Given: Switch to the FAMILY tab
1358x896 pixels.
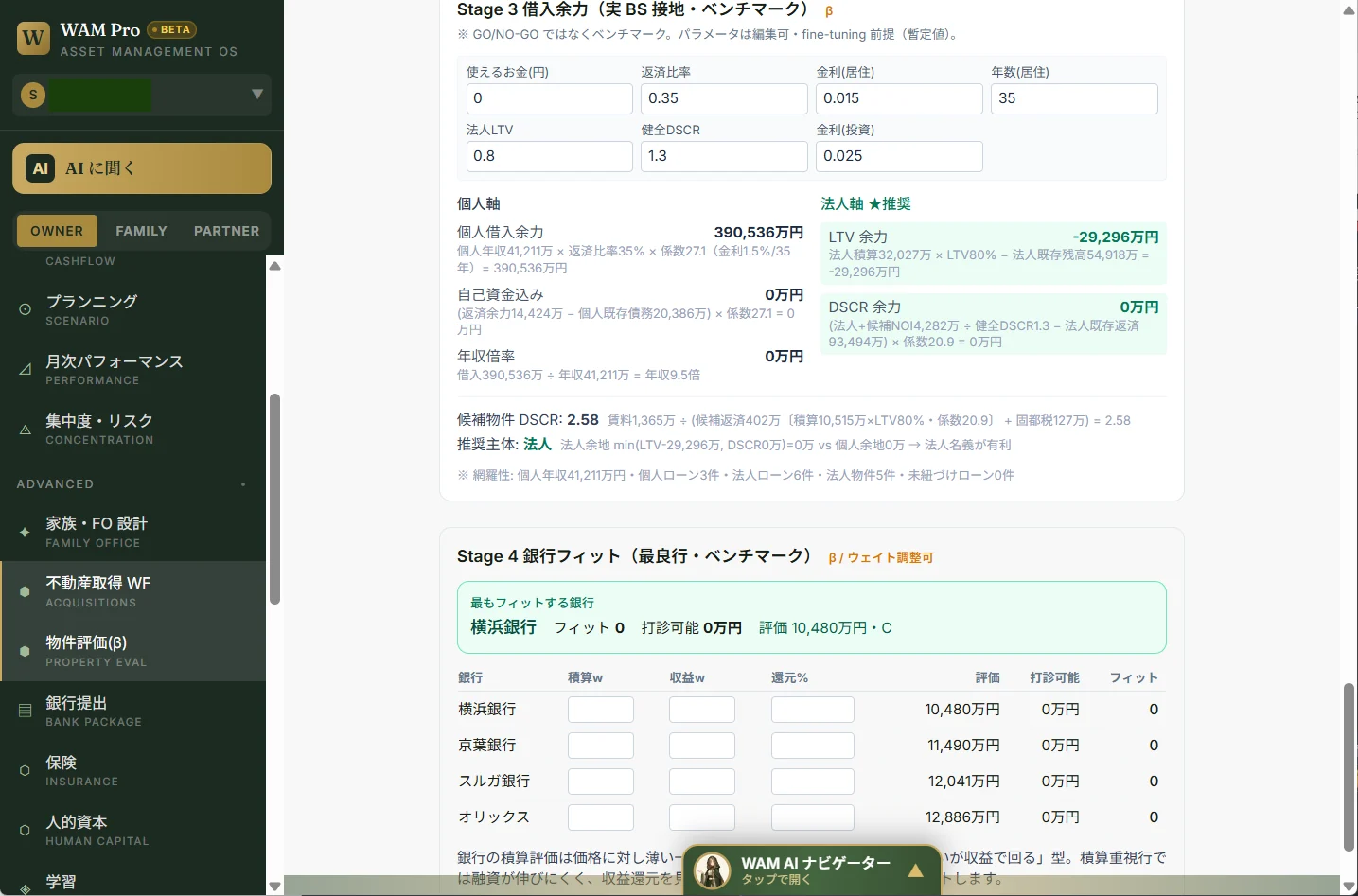Looking at the screenshot, I should pos(141,231).
